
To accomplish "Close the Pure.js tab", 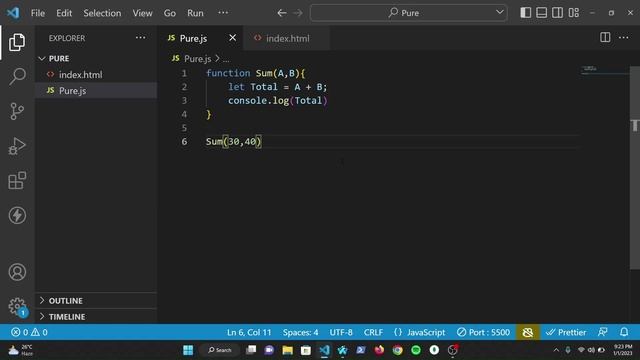I will (232, 38).
